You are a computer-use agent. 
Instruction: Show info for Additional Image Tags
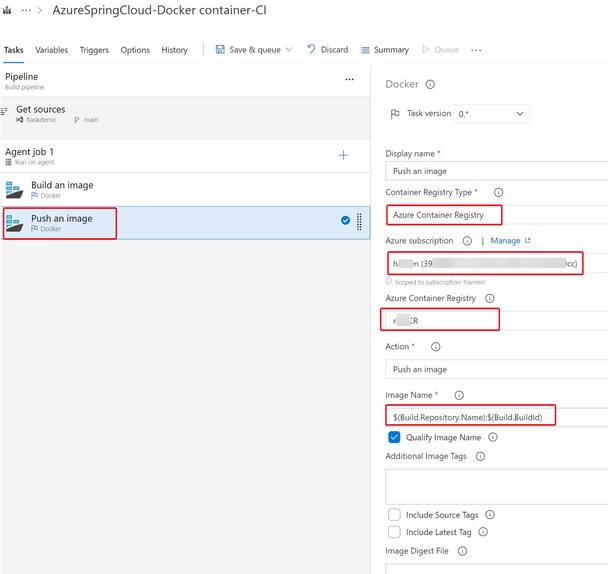point(480,456)
